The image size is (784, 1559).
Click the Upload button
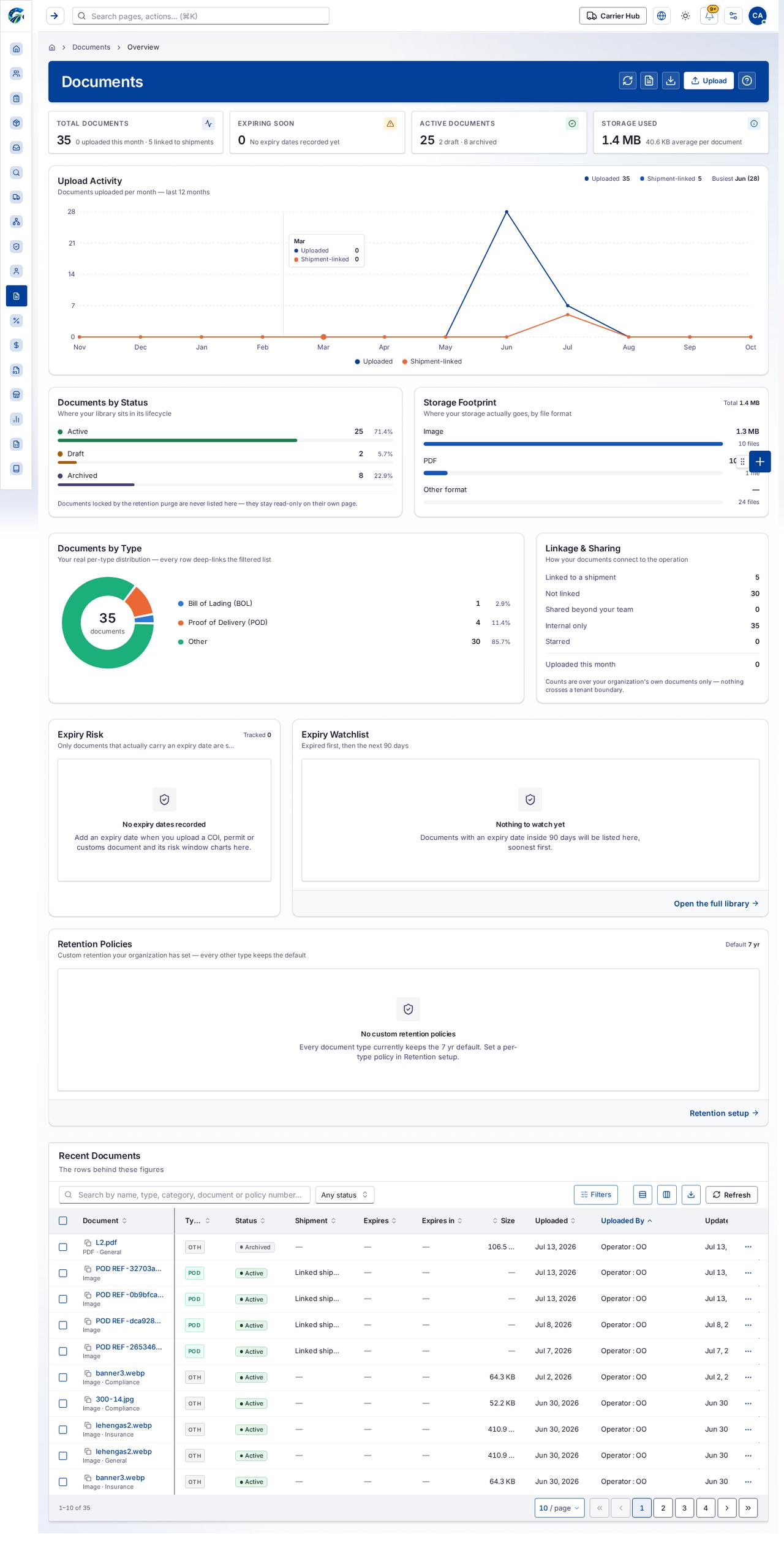click(x=709, y=81)
